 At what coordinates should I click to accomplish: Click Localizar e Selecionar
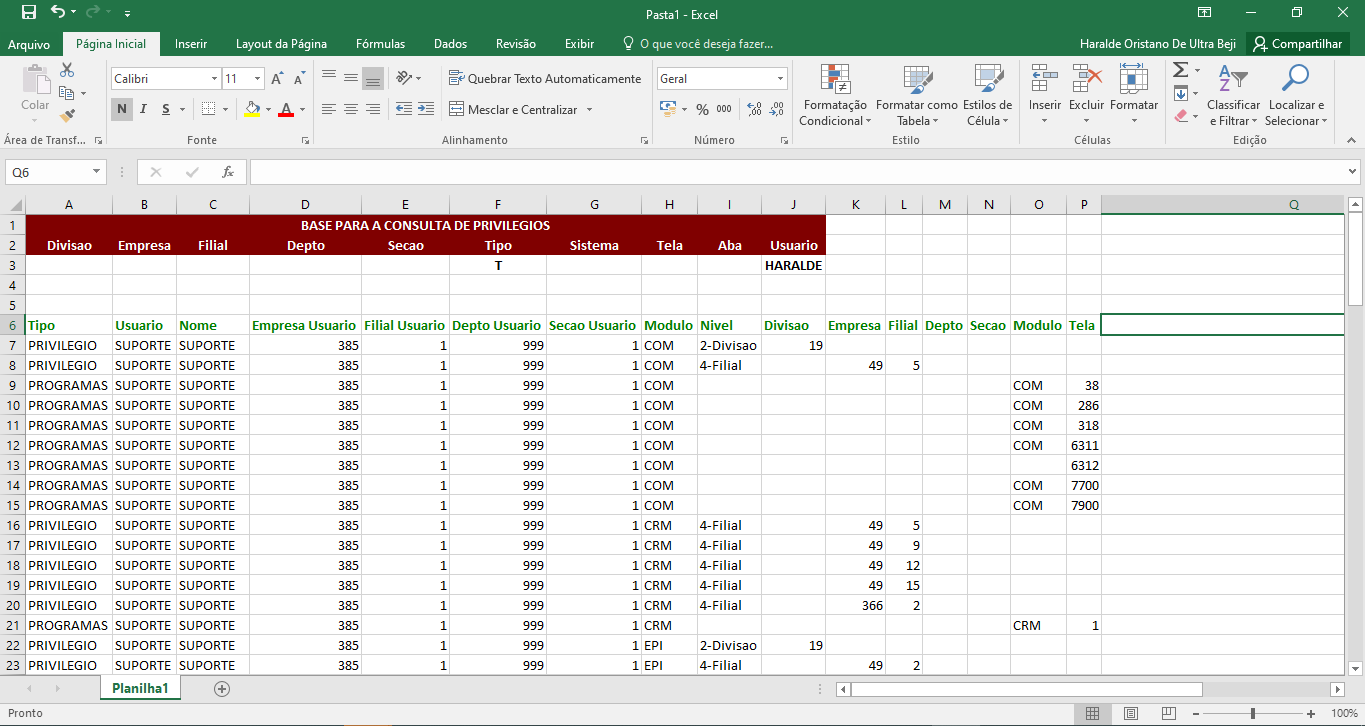[1296, 96]
